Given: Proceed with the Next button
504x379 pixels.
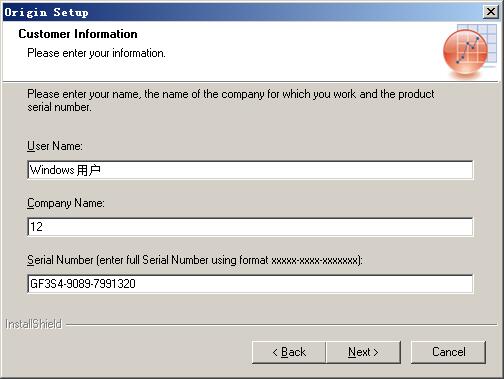Looking at the screenshot, I should tap(363, 352).
